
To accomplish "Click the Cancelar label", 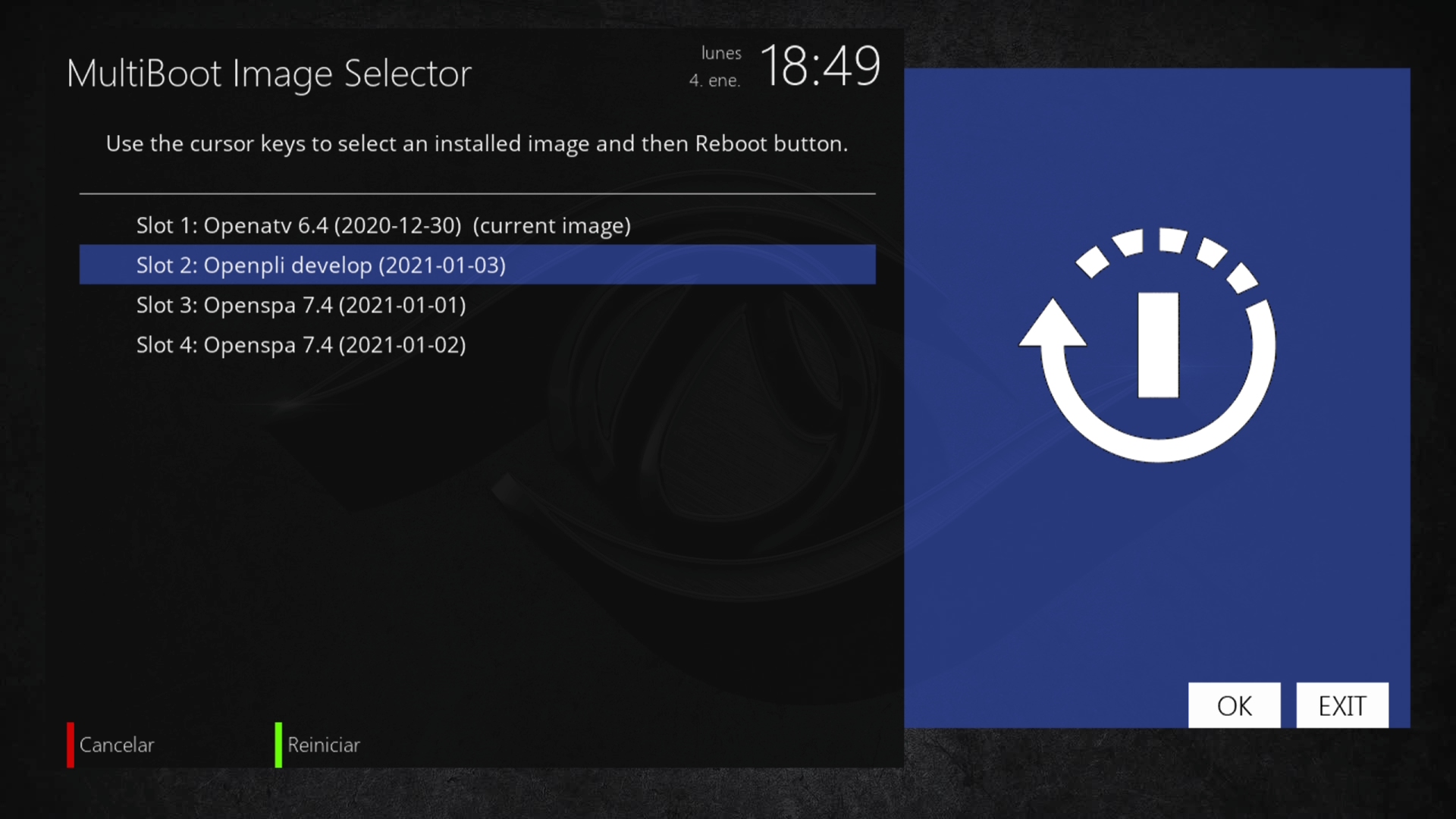I will 116,745.
